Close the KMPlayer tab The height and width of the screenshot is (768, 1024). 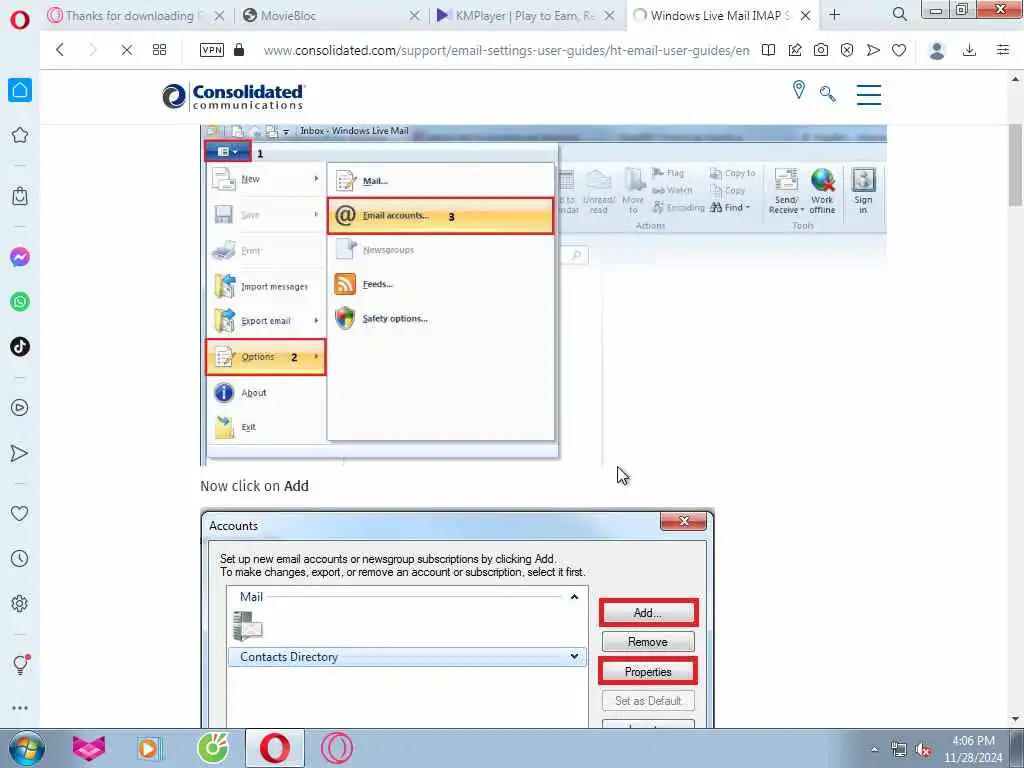[609, 15]
